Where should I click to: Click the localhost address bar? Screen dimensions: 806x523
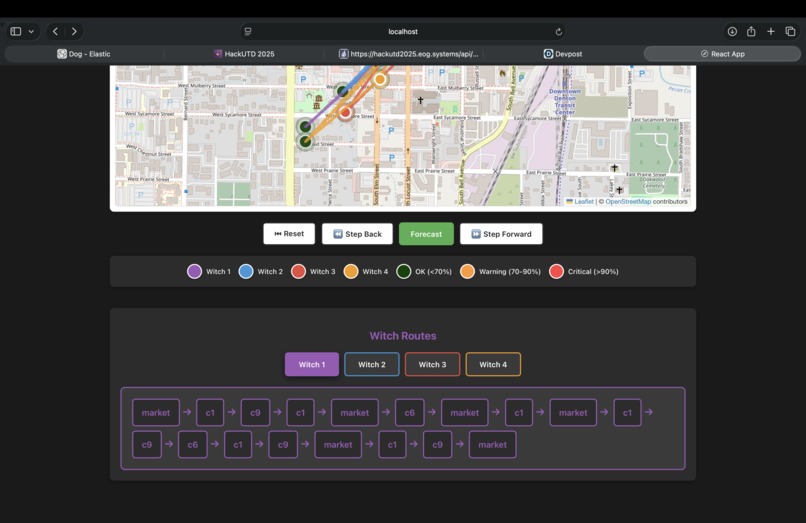[403, 31]
